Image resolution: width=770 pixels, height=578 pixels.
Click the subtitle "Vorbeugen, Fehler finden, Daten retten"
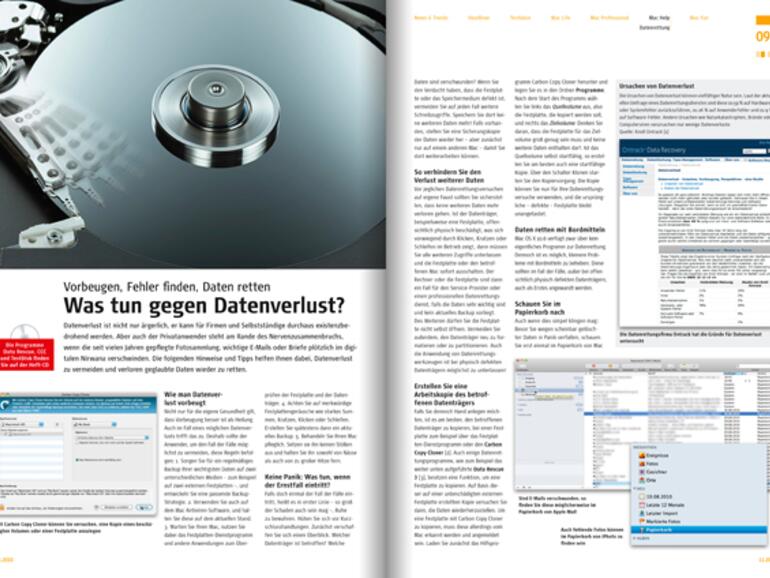[x=166, y=287]
